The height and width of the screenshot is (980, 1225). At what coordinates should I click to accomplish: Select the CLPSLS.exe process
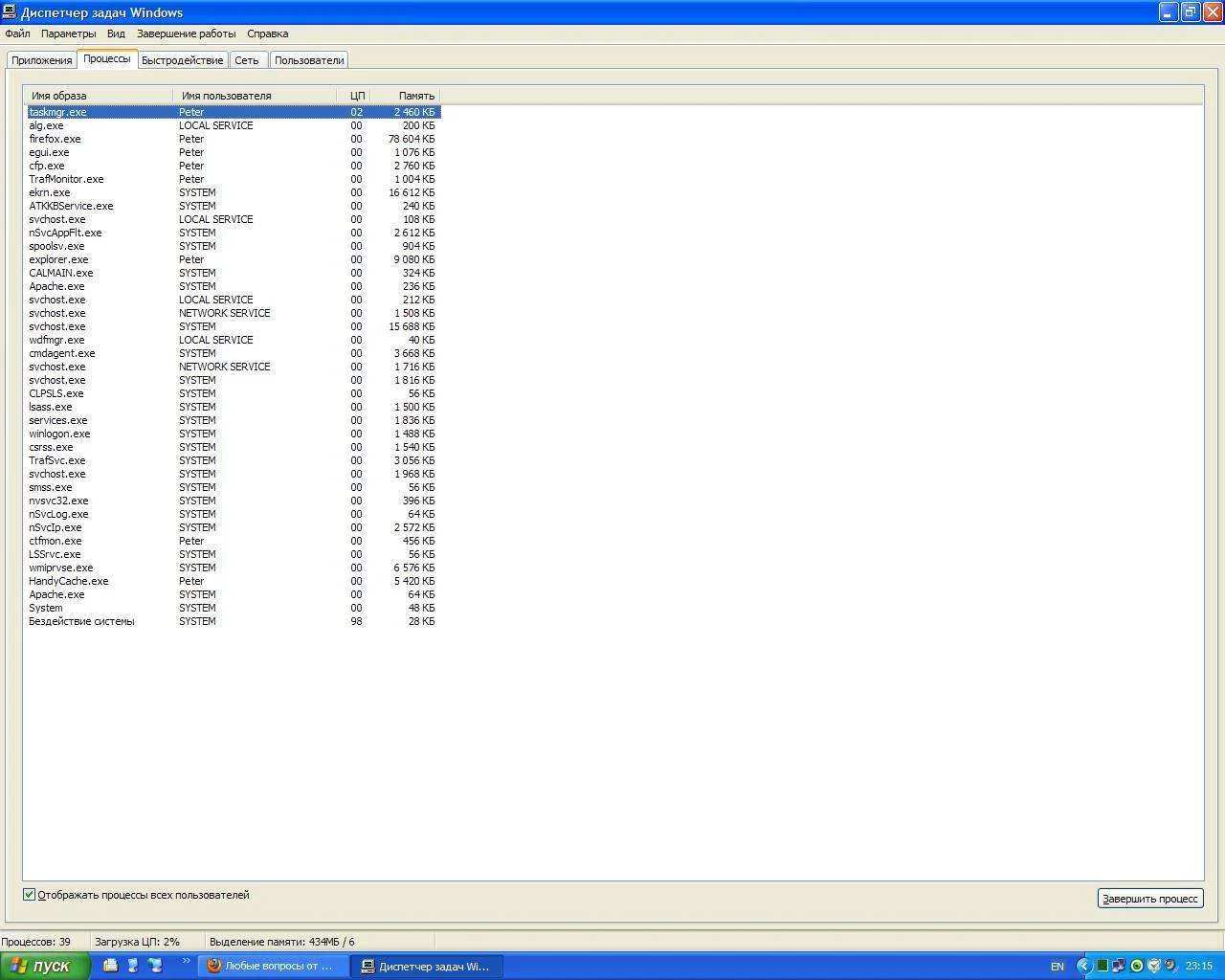click(x=233, y=393)
